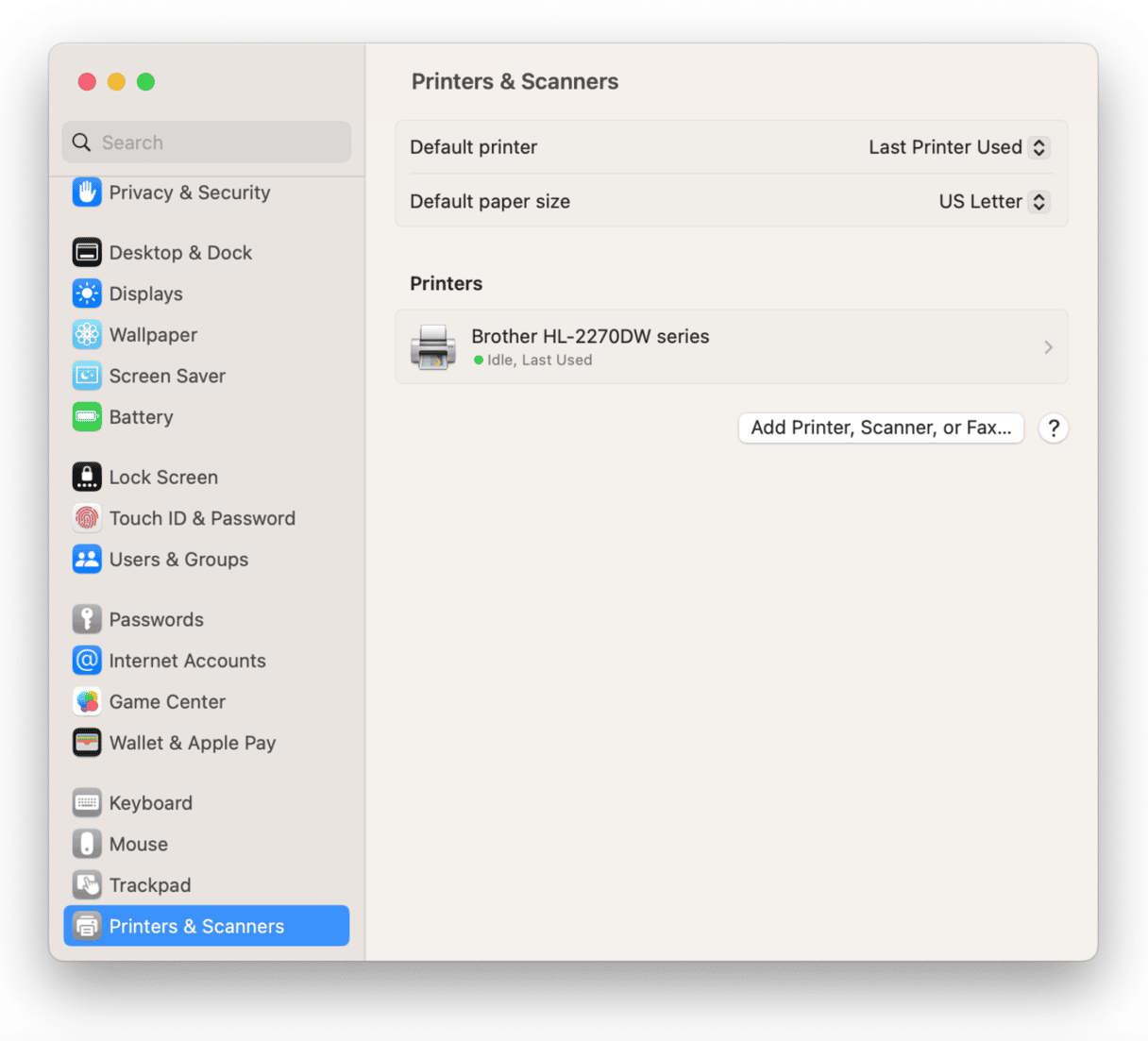Zoom window with green button
The height and width of the screenshot is (1041, 1148).
pos(145,82)
